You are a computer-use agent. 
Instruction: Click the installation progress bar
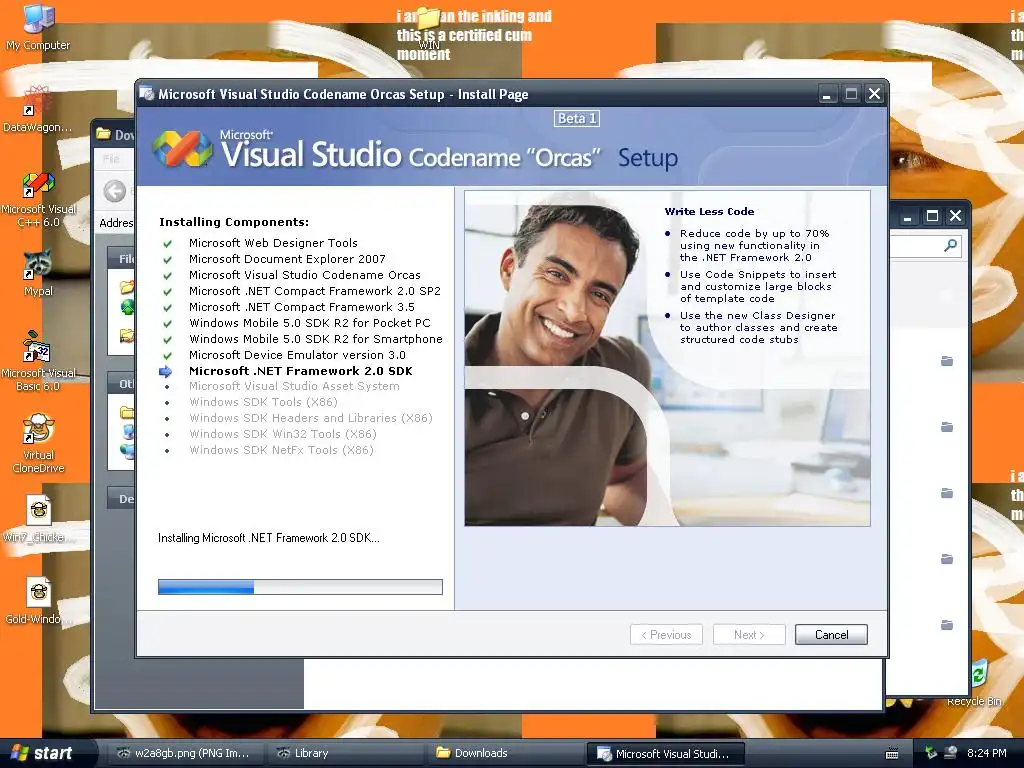(300, 586)
